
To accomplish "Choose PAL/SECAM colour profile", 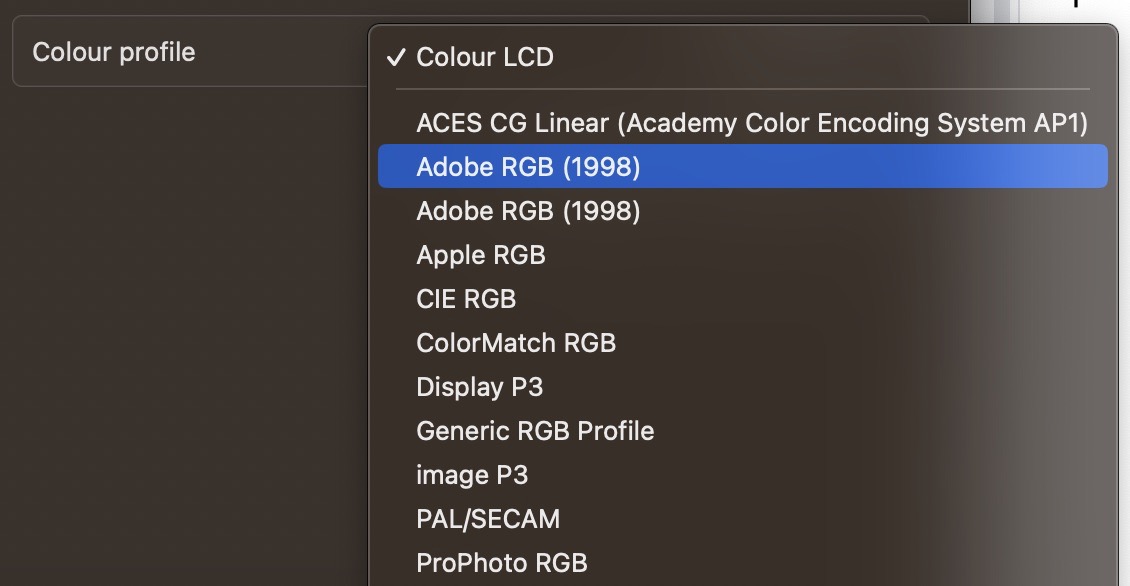I will 743,519.
